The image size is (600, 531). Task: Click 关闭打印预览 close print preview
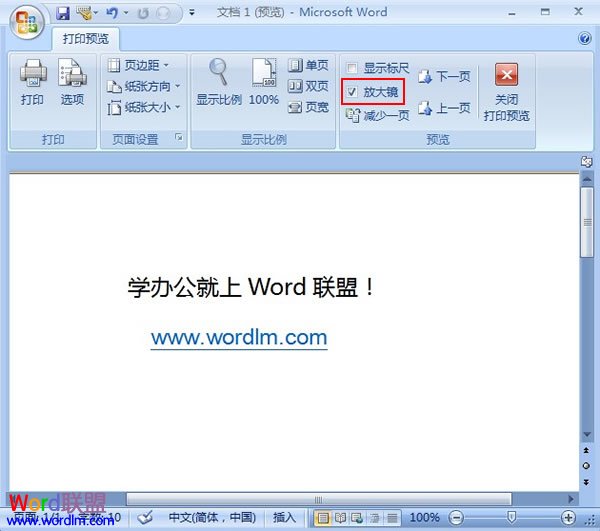(506, 92)
